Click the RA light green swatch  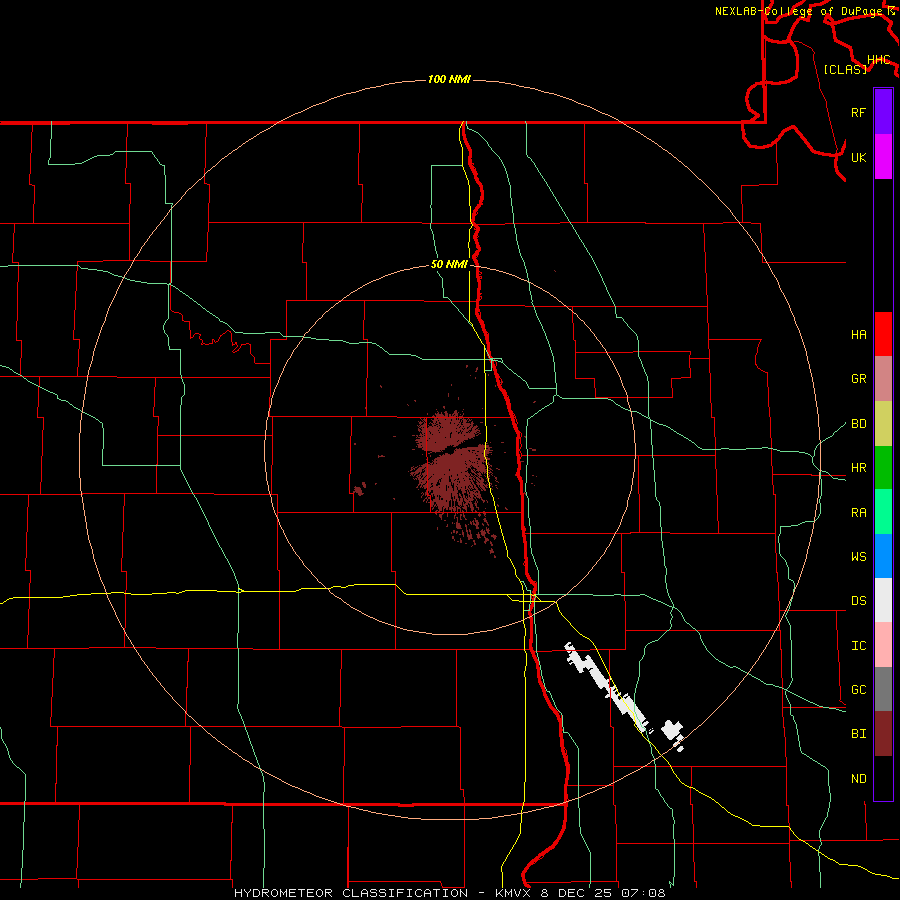click(x=883, y=511)
